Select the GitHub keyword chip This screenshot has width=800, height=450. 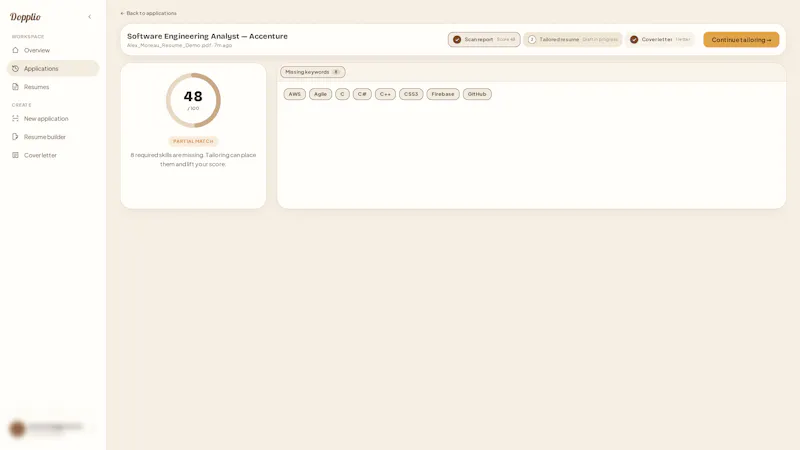[x=477, y=94]
